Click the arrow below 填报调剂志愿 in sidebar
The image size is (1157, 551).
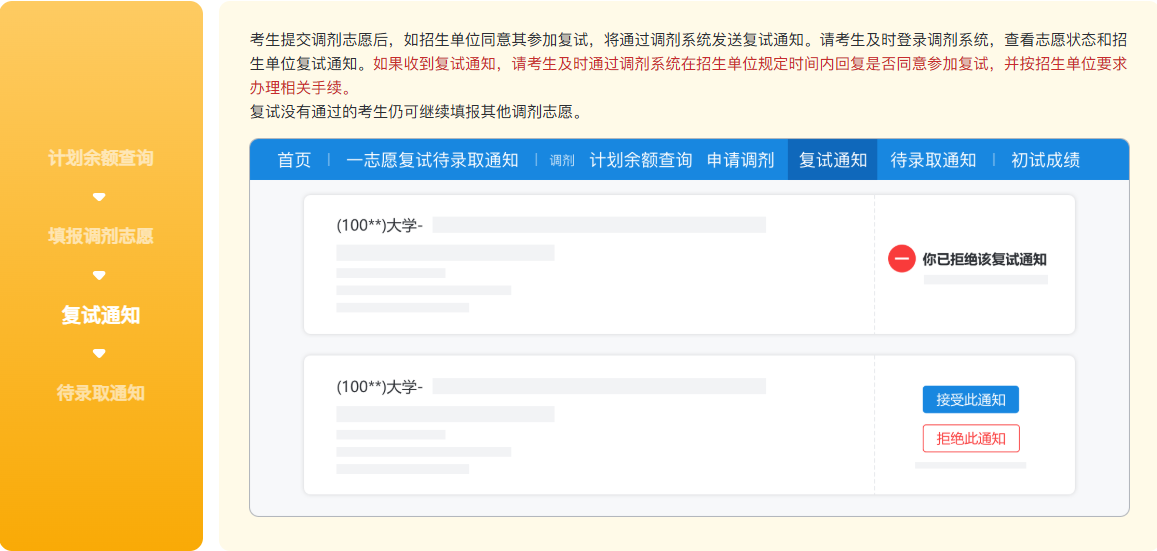click(99, 275)
